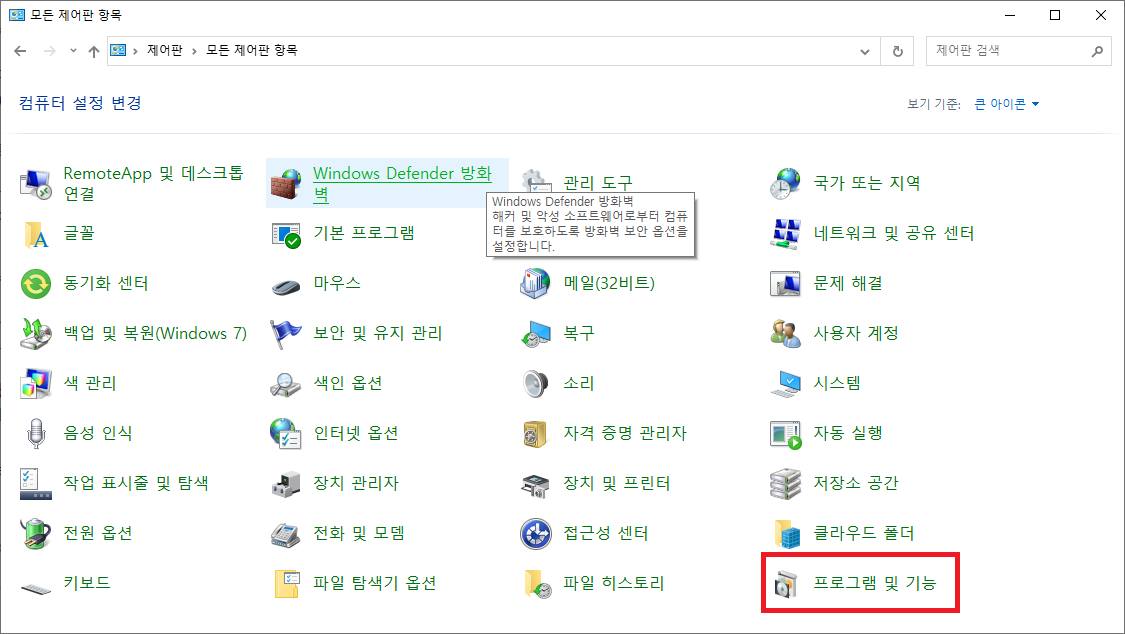This screenshot has width=1125, height=634.
Task: Open the 키보드 text link
Action: click(x=87, y=583)
